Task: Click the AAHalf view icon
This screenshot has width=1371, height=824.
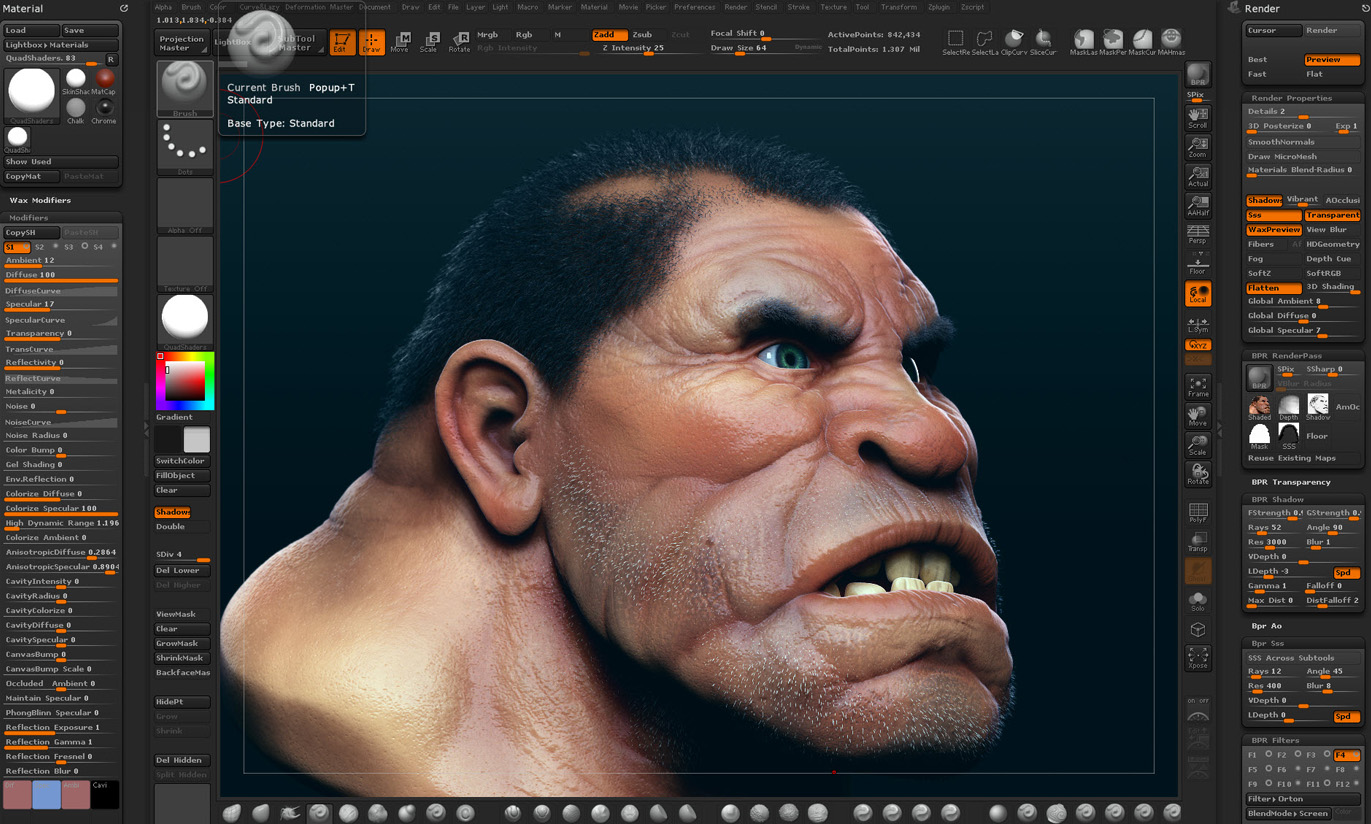Action: tap(1198, 205)
